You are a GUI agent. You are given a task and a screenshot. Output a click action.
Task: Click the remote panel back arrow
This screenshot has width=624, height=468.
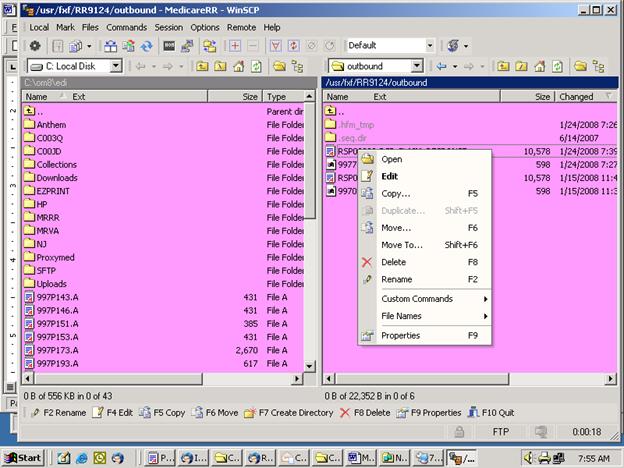(442, 66)
